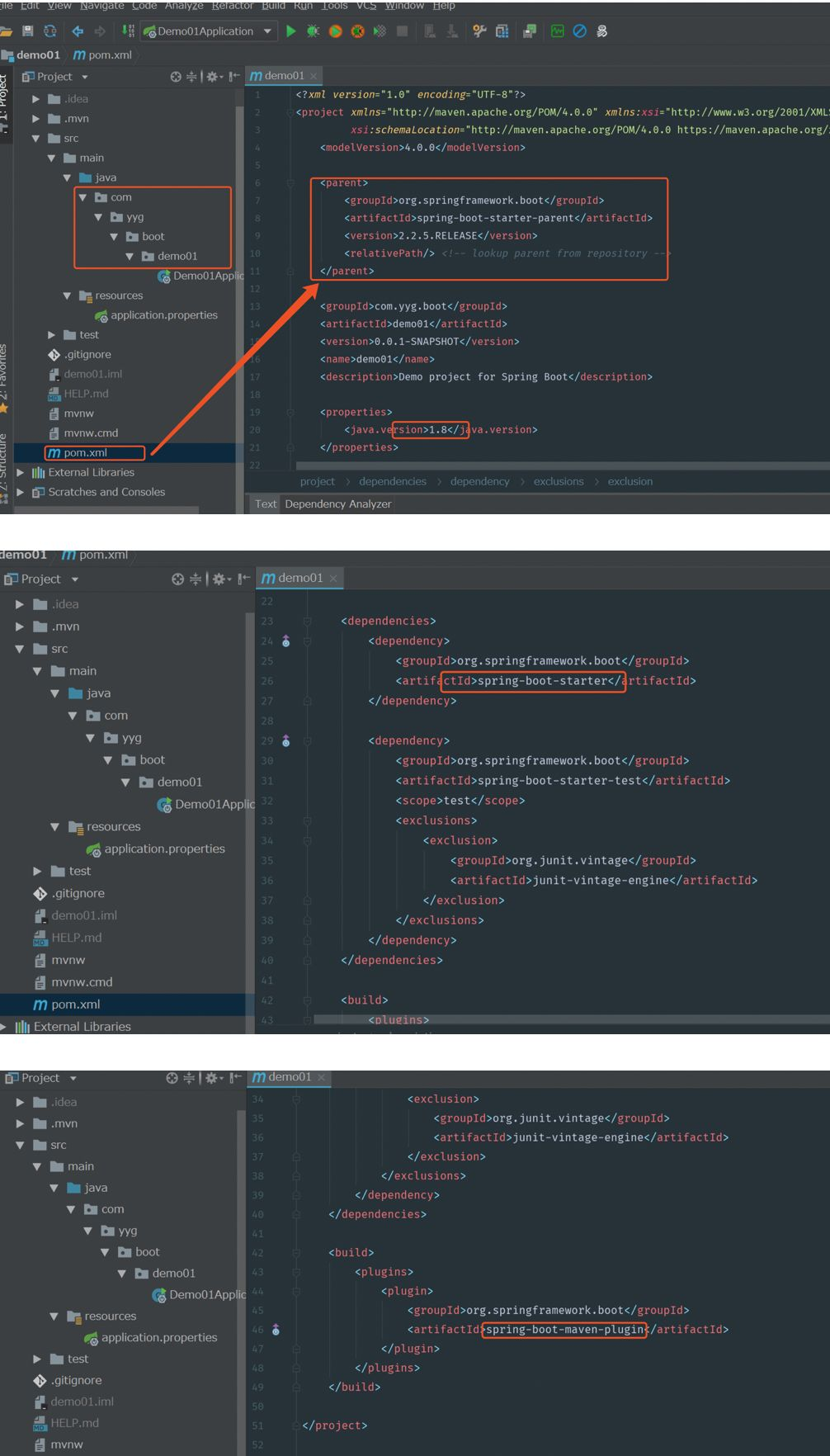Click the gear options icon in middle Project panel

221,579
